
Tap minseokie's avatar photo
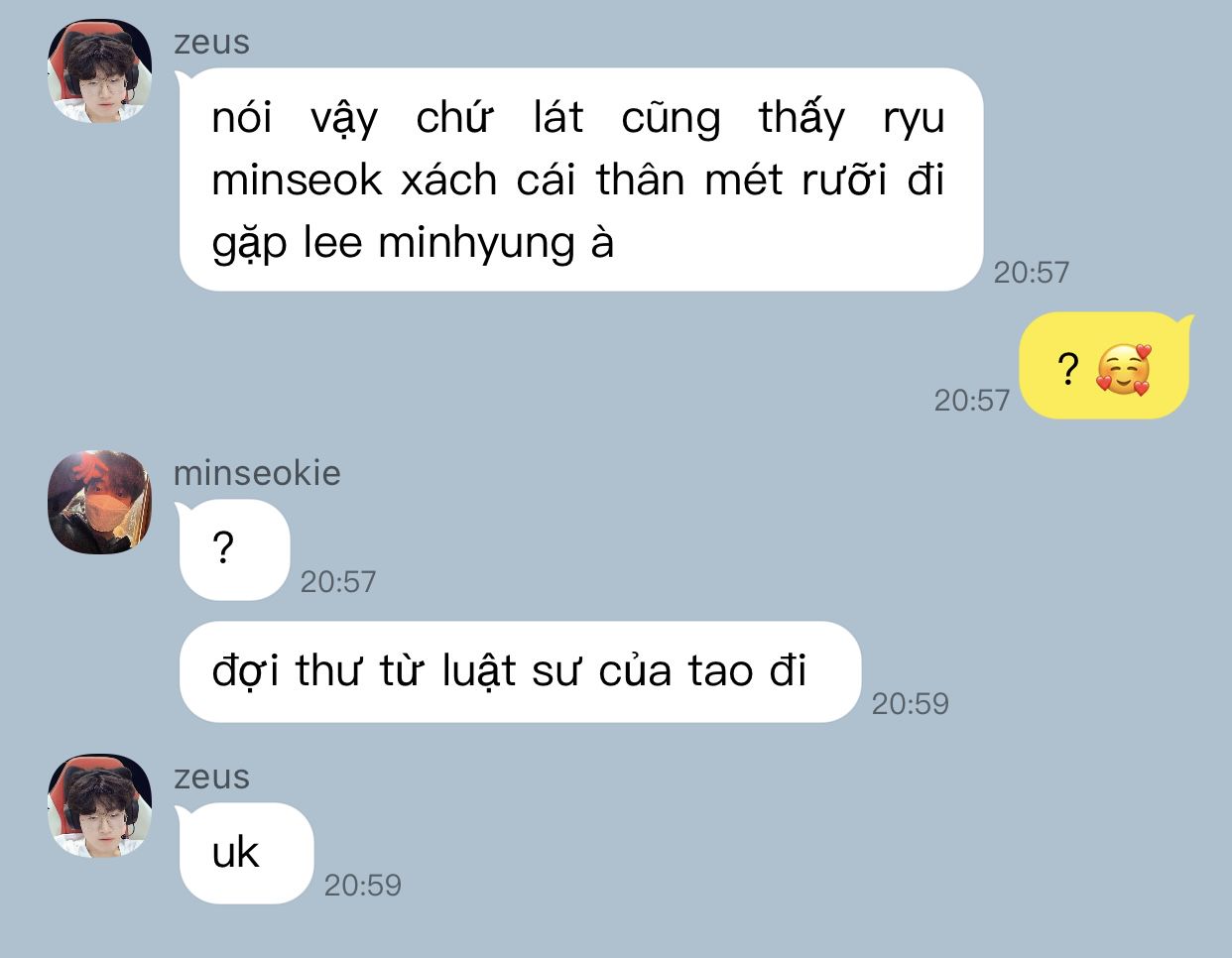click(99, 502)
